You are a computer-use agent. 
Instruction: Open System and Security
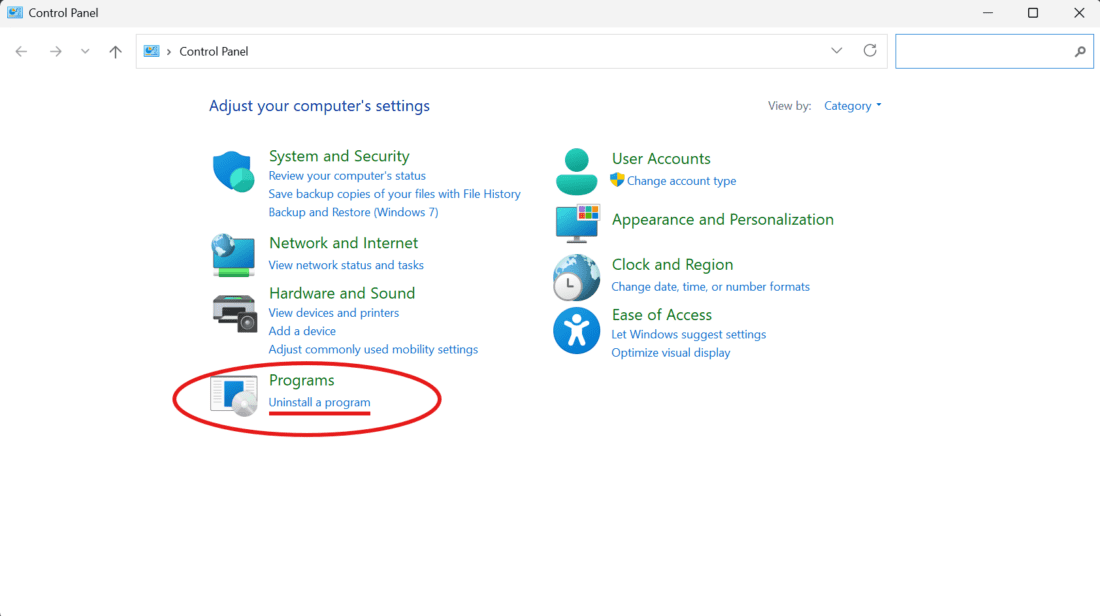339,156
